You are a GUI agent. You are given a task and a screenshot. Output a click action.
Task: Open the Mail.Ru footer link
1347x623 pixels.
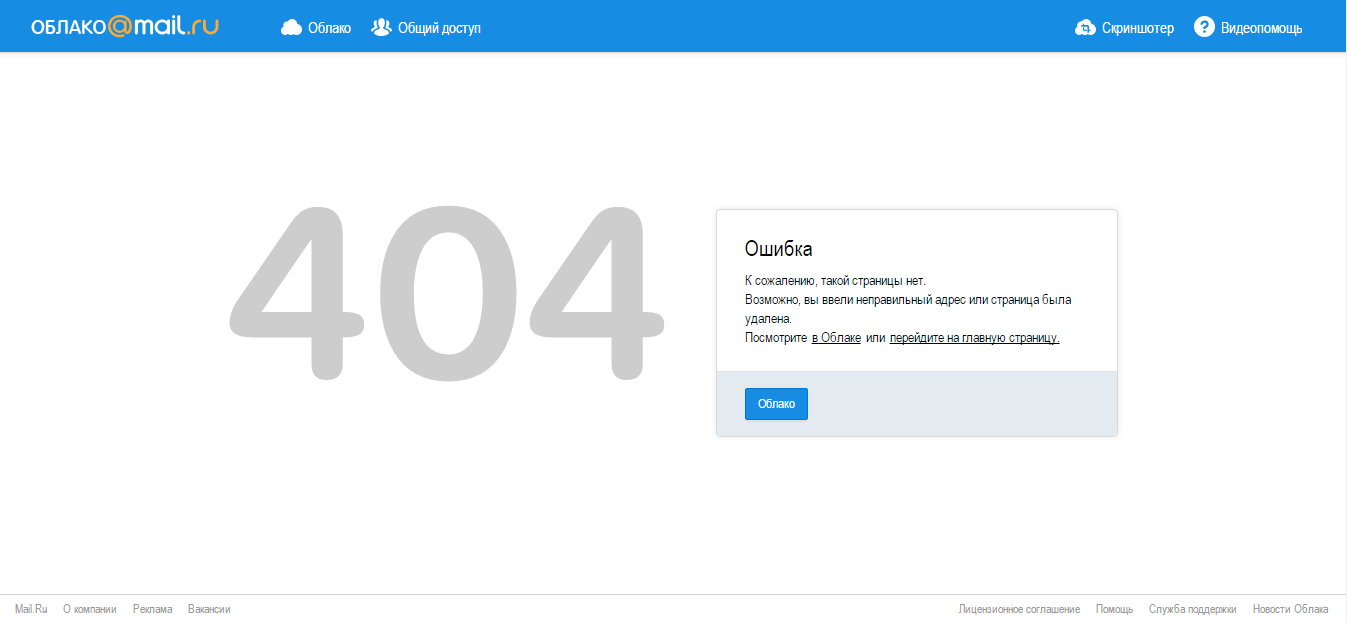point(31,609)
